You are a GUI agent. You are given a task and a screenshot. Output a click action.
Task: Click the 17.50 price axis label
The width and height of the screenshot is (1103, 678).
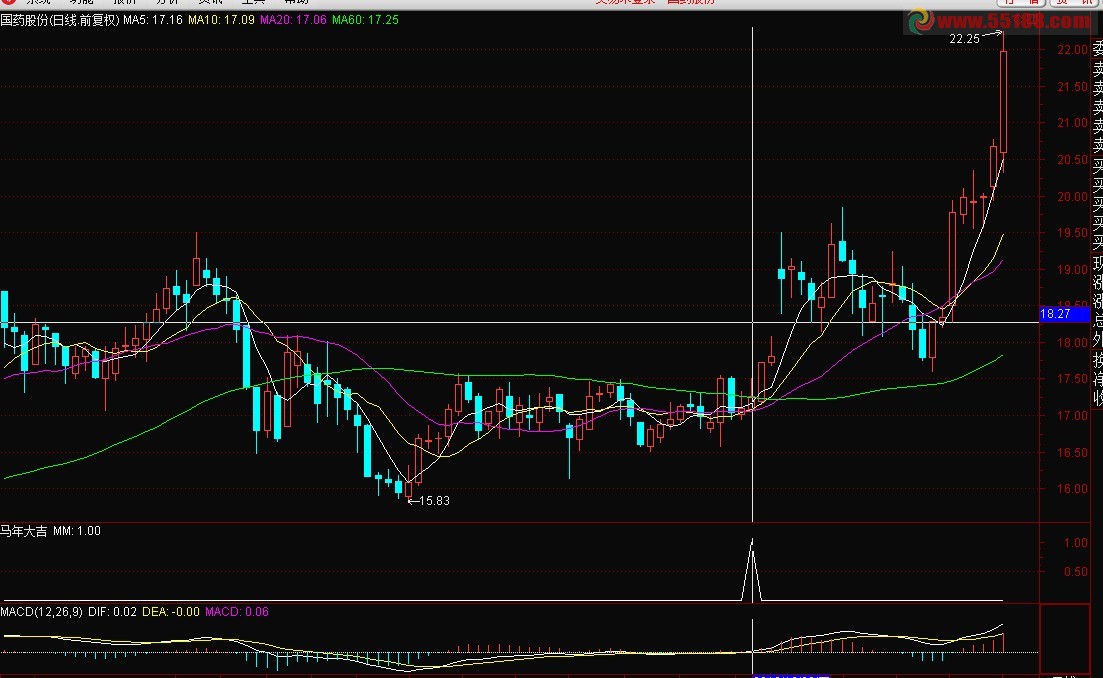[1072, 379]
